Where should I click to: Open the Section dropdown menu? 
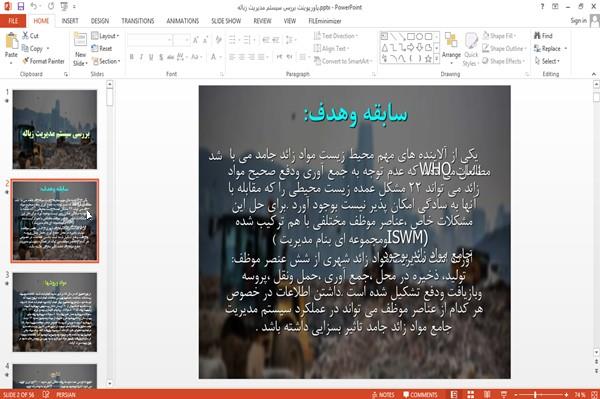point(106,61)
